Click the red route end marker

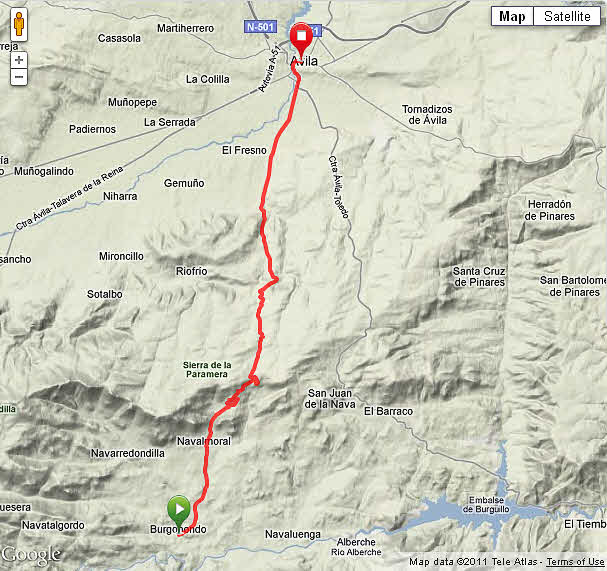click(301, 40)
